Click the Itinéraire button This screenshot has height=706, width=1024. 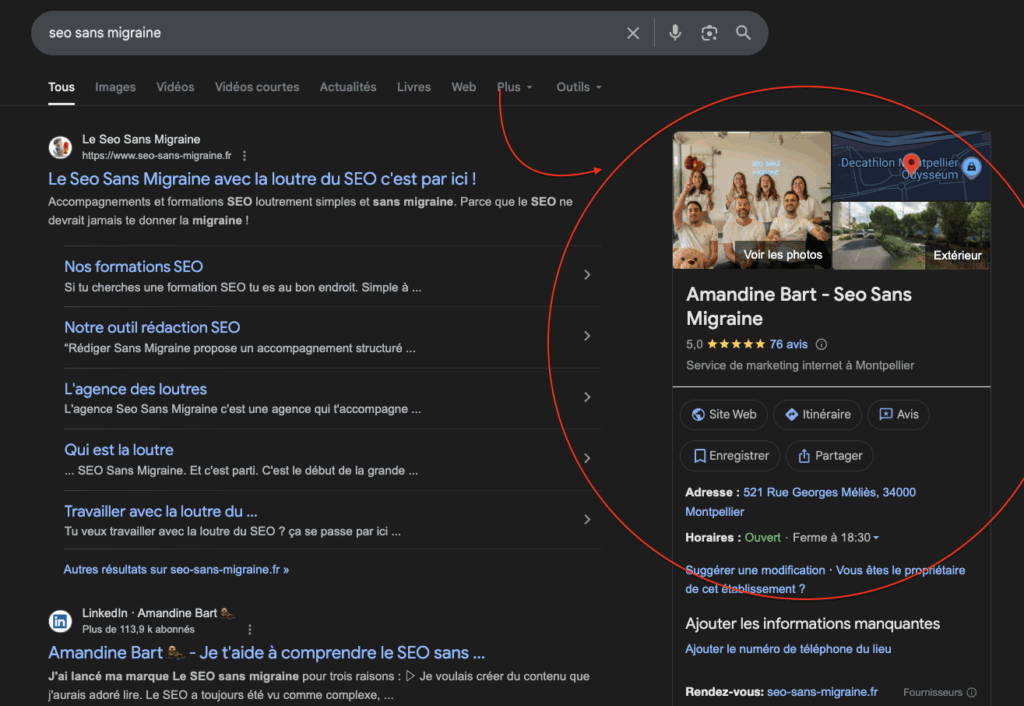(817, 414)
